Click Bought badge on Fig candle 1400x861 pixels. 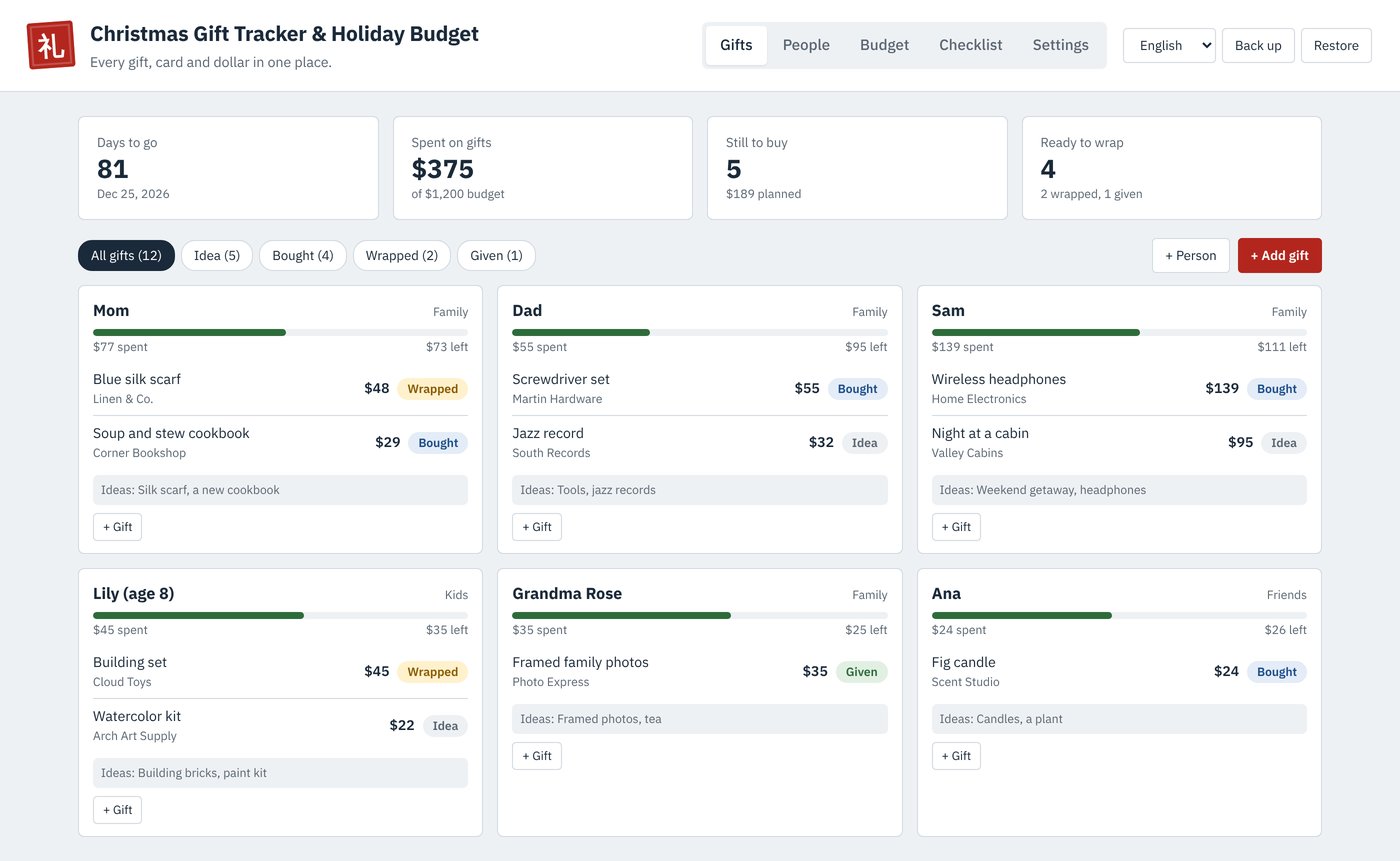pyautogui.click(x=1277, y=672)
